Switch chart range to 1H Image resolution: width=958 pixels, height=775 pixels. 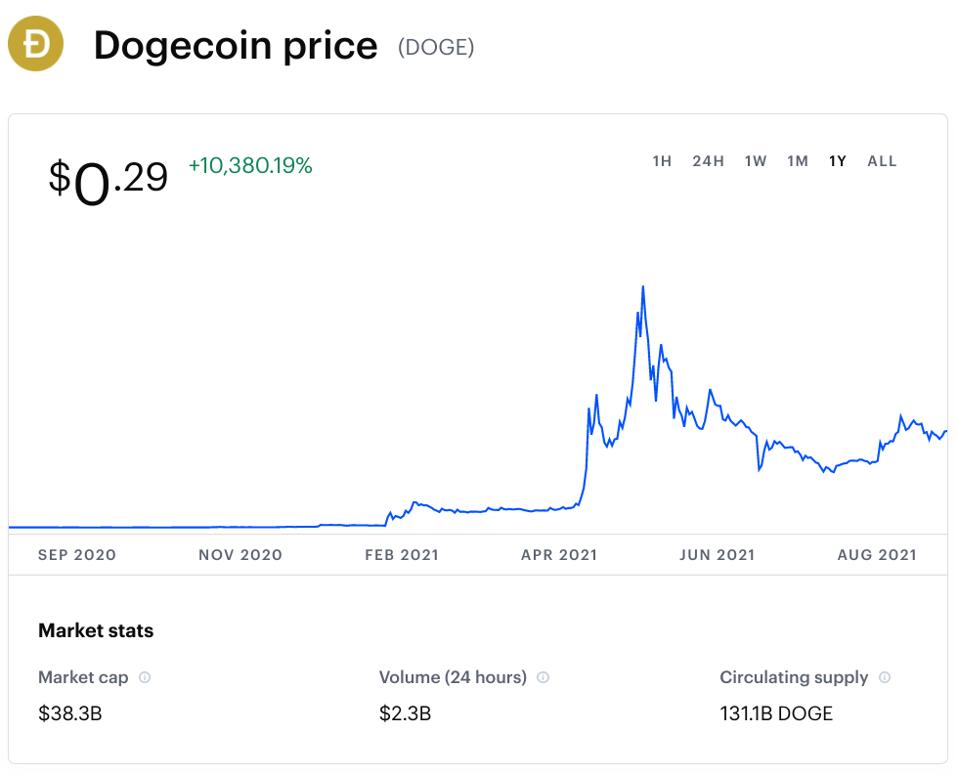pos(662,161)
